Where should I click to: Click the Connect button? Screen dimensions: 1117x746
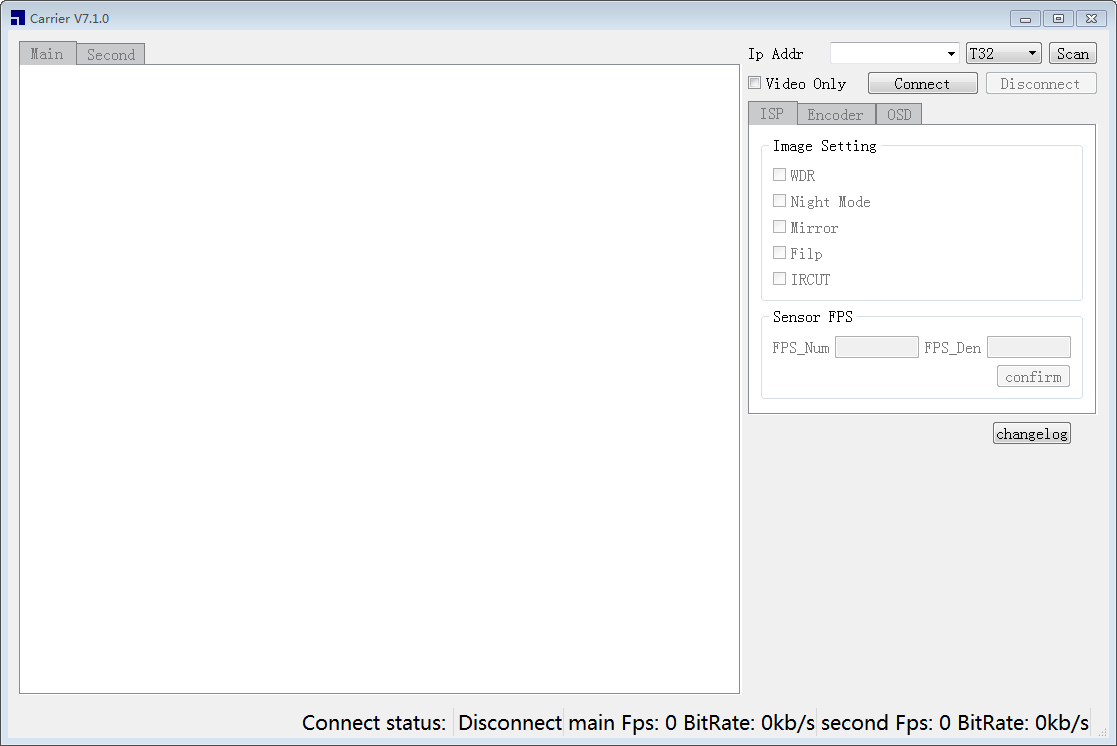923,83
